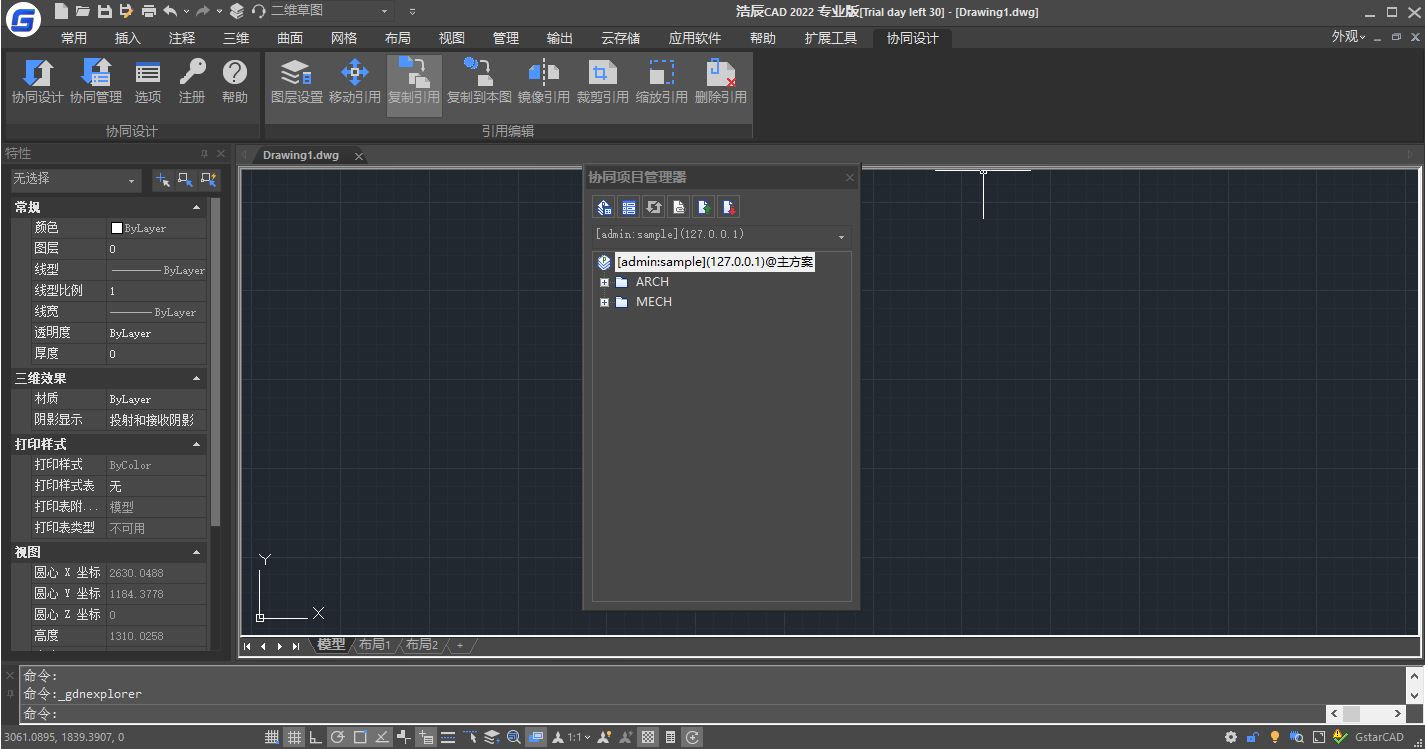The image size is (1425, 749).
Task: Click the Print icon in the quick access toolbar
Action: [x=148, y=11]
